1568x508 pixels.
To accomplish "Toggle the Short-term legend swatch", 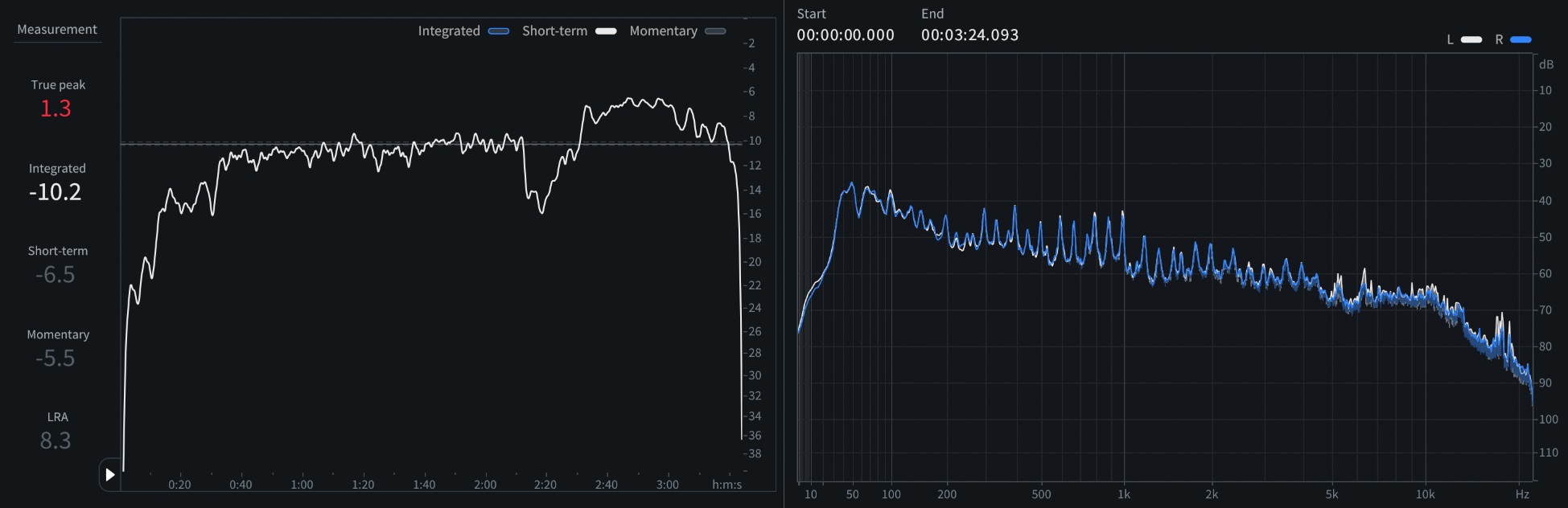I will (x=606, y=31).
